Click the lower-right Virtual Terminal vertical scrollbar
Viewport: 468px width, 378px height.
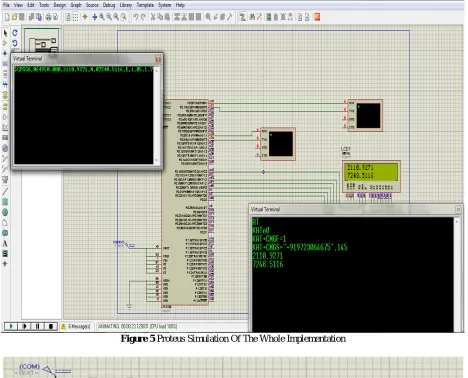click(457, 274)
